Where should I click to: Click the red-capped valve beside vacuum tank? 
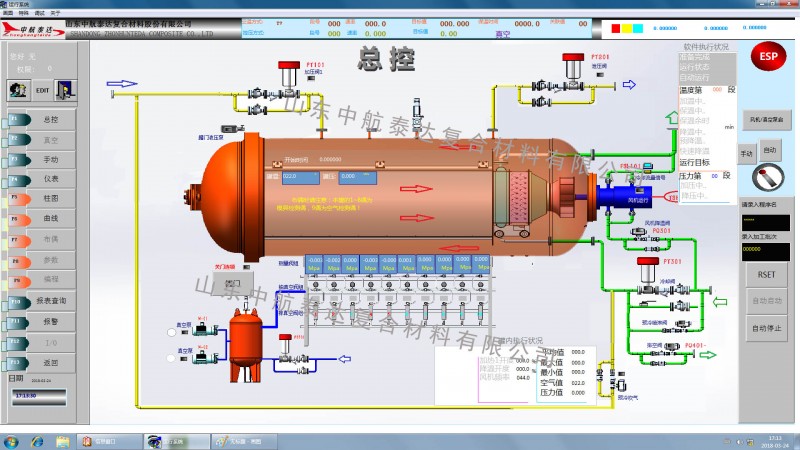[285, 347]
